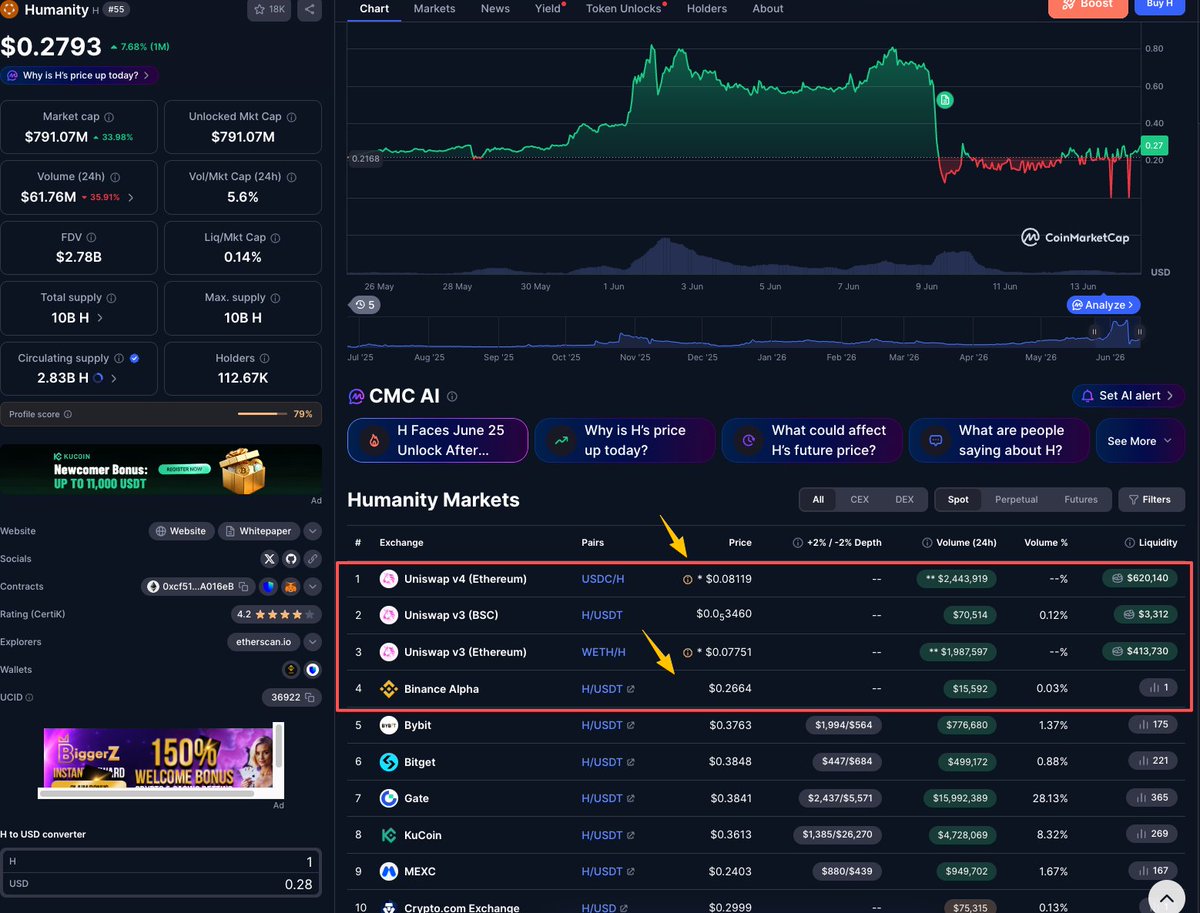The image size is (1200, 913).
Task: Open the 'What could affect H's future price?' card
Action: coord(812,441)
